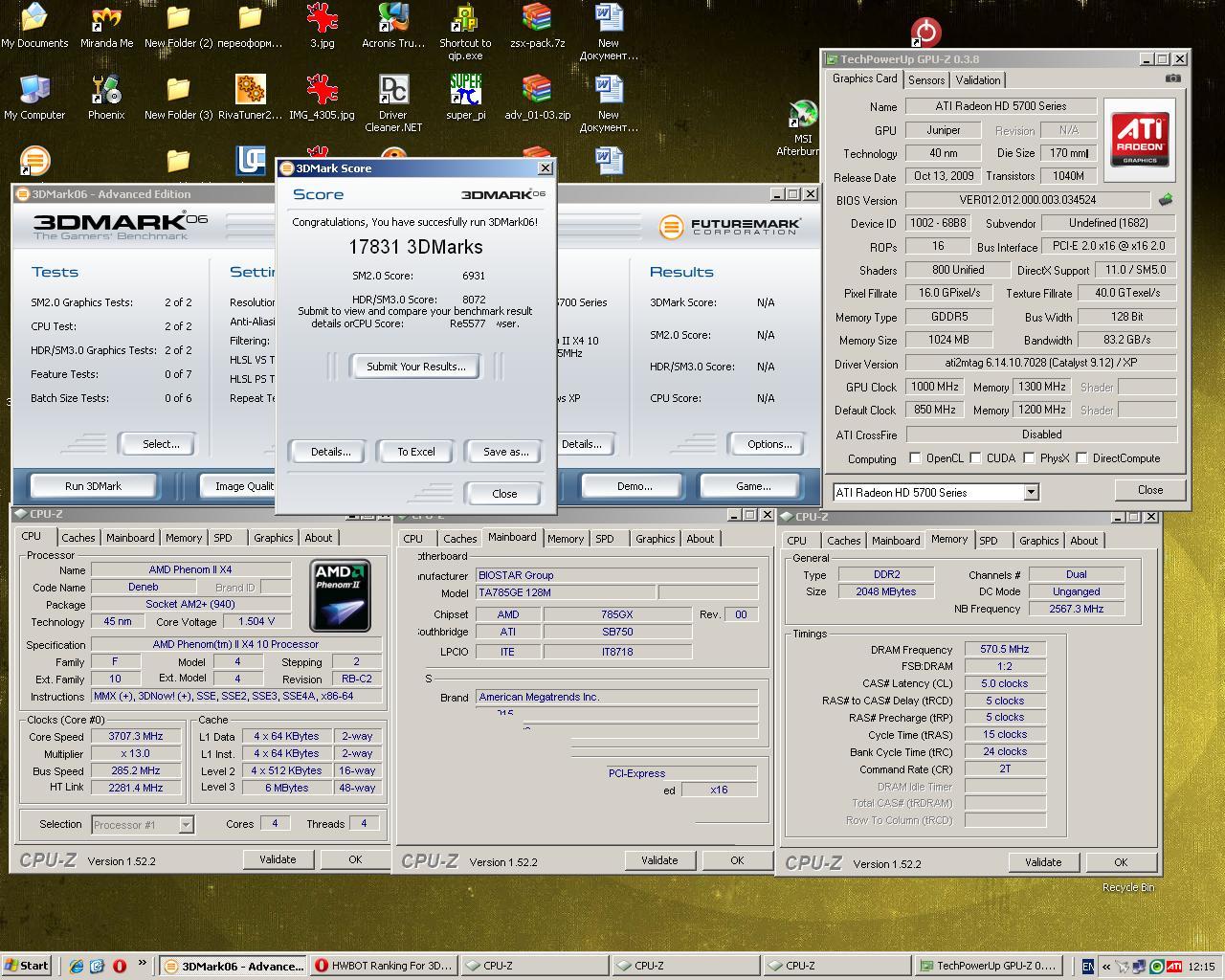1225x980 pixels.
Task: Switch to HWBOT Ranking taskbar item
Action: [384, 966]
